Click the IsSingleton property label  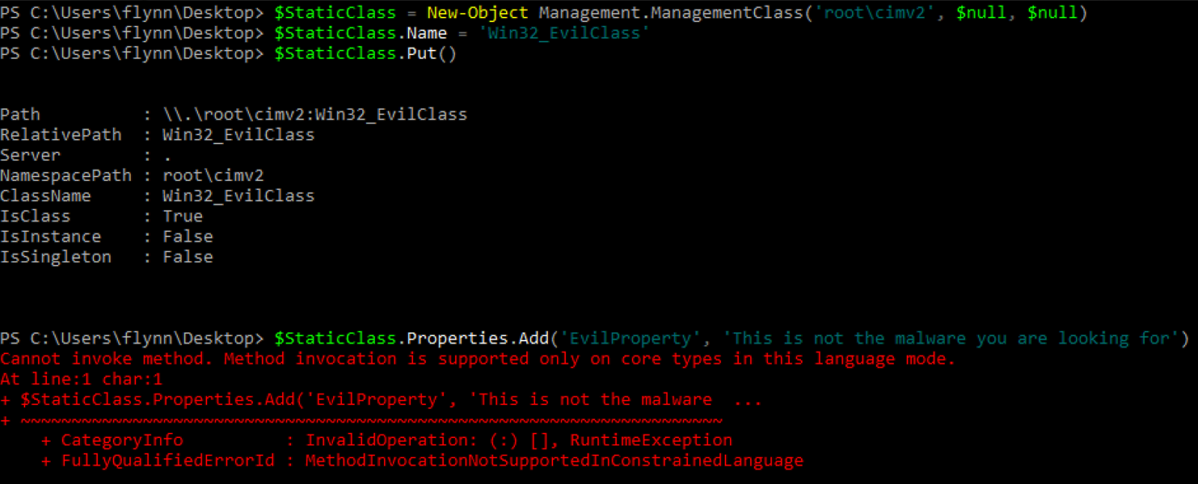56,258
